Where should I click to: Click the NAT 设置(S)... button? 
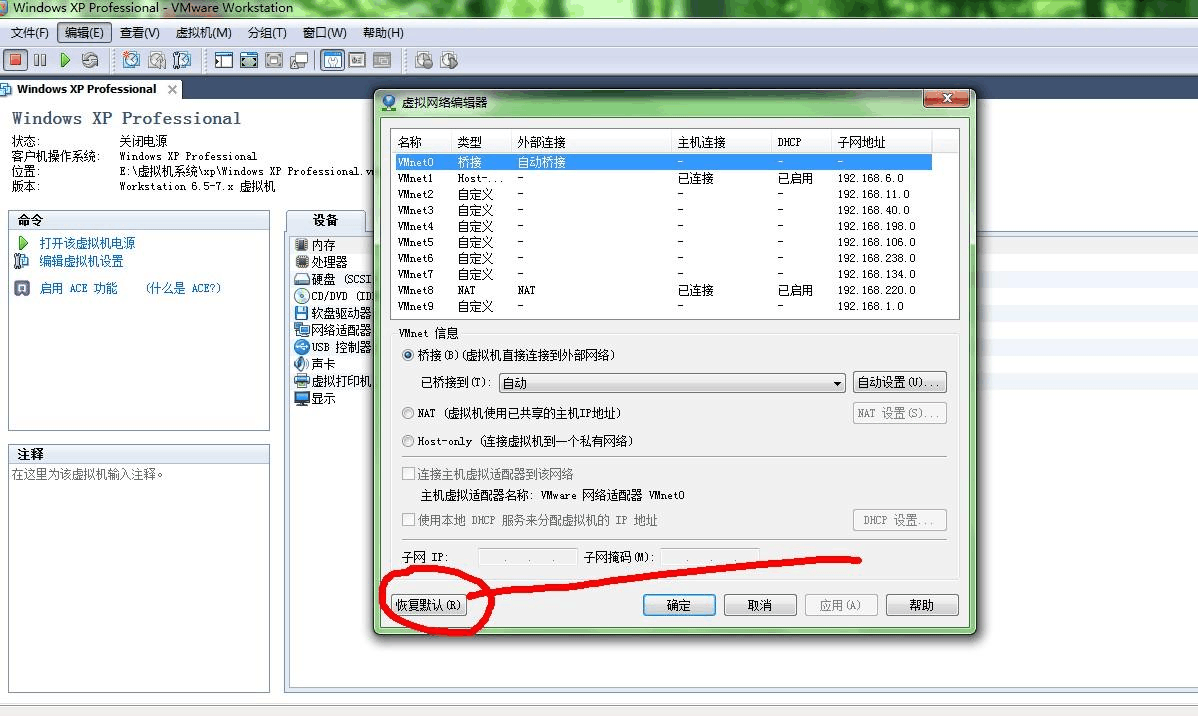(899, 413)
